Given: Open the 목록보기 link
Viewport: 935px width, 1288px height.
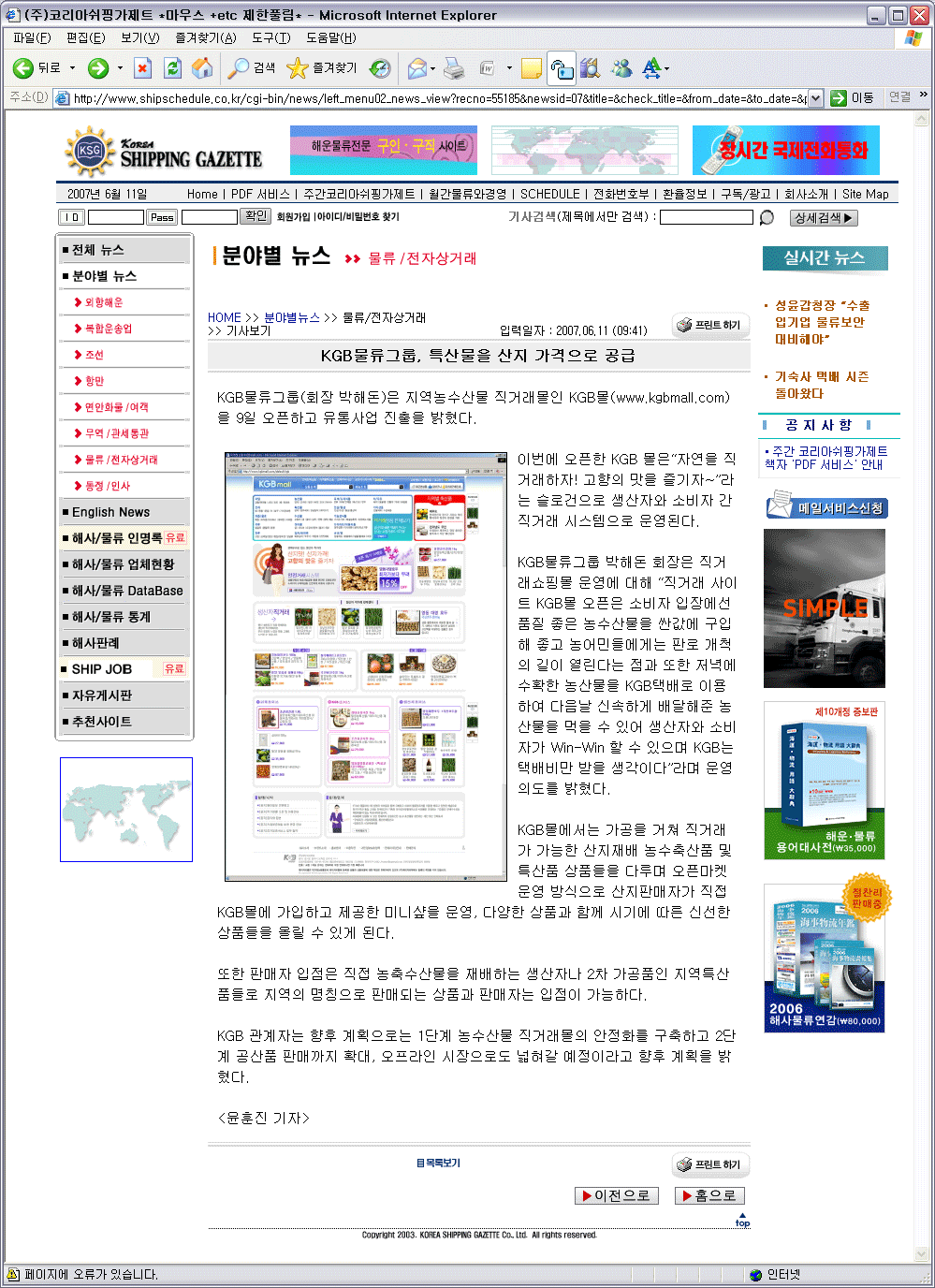Looking at the screenshot, I should click(x=438, y=1163).
